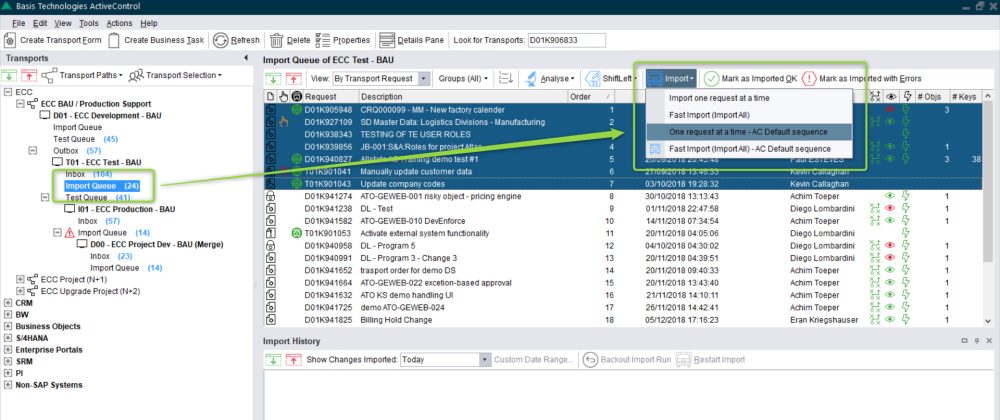Click the Restart Import button
This screenshot has height=420, width=1000.
(x=710, y=359)
